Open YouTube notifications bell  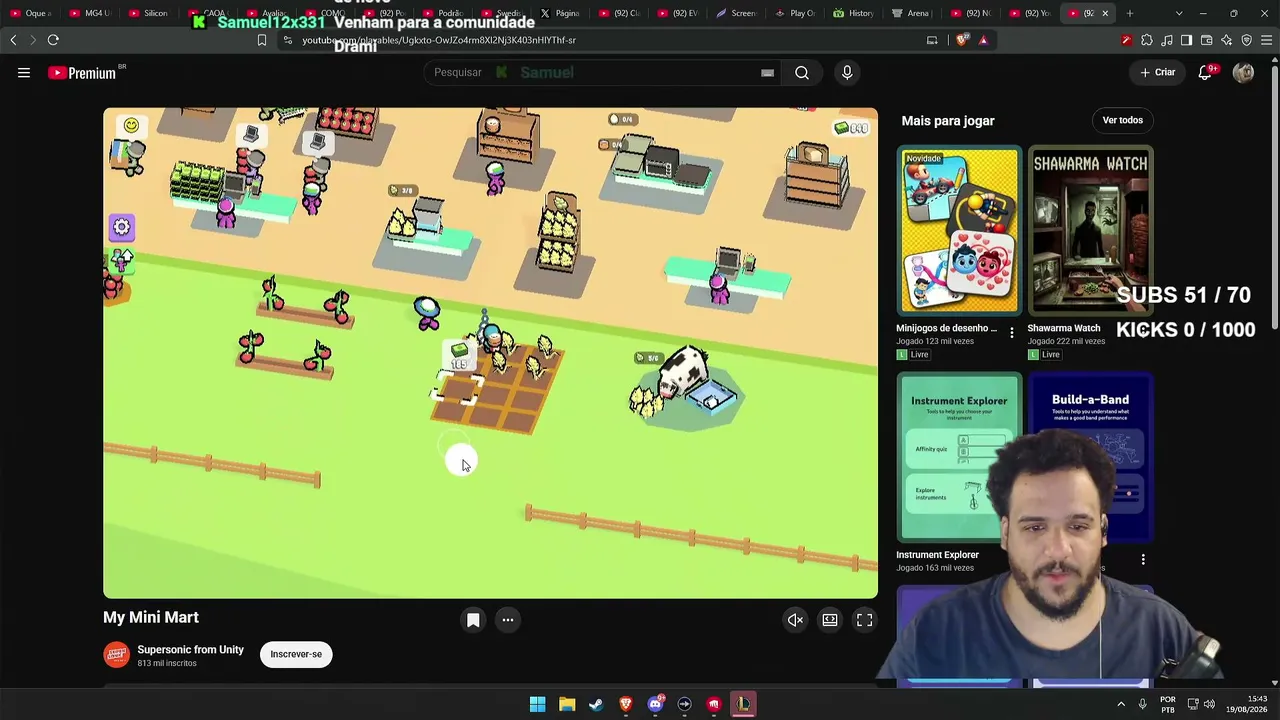coord(1205,72)
